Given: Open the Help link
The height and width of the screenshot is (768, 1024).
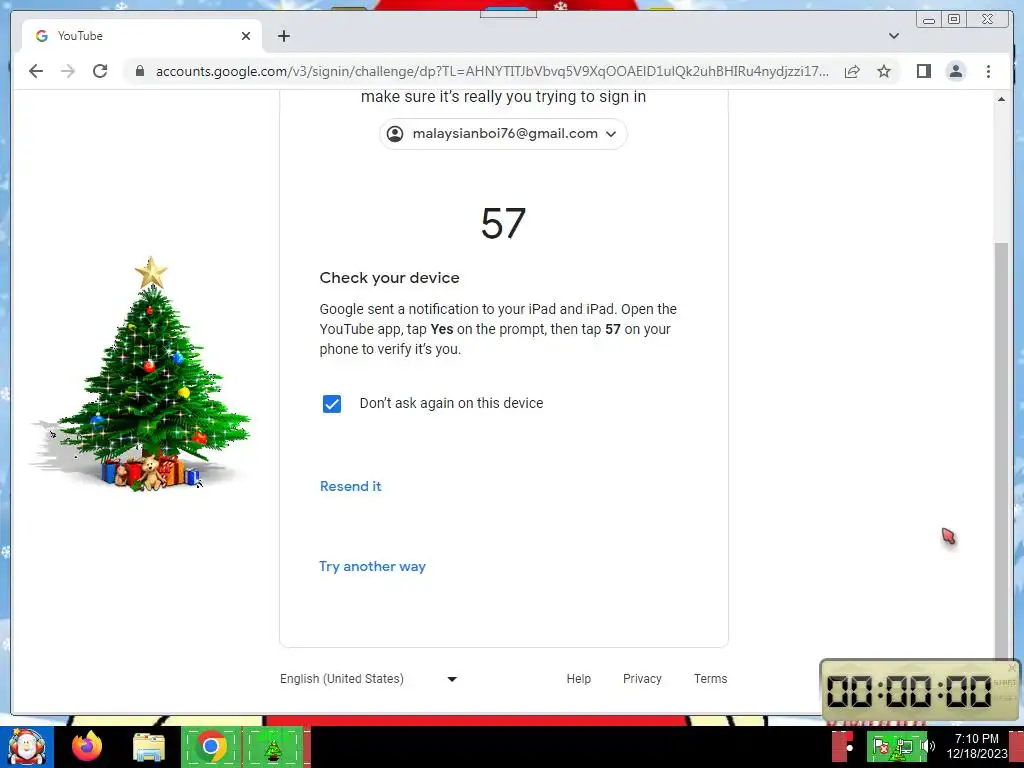Looking at the screenshot, I should click(579, 679).
